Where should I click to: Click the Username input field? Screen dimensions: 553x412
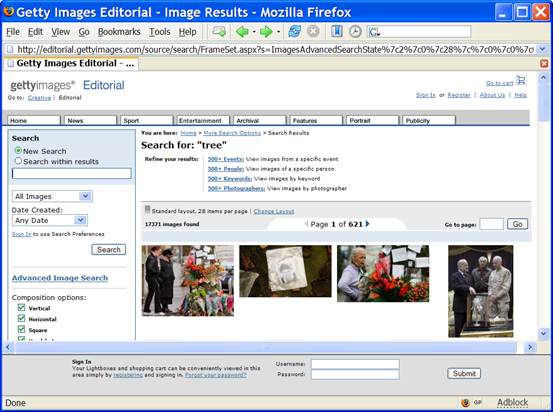pos(355,364)
